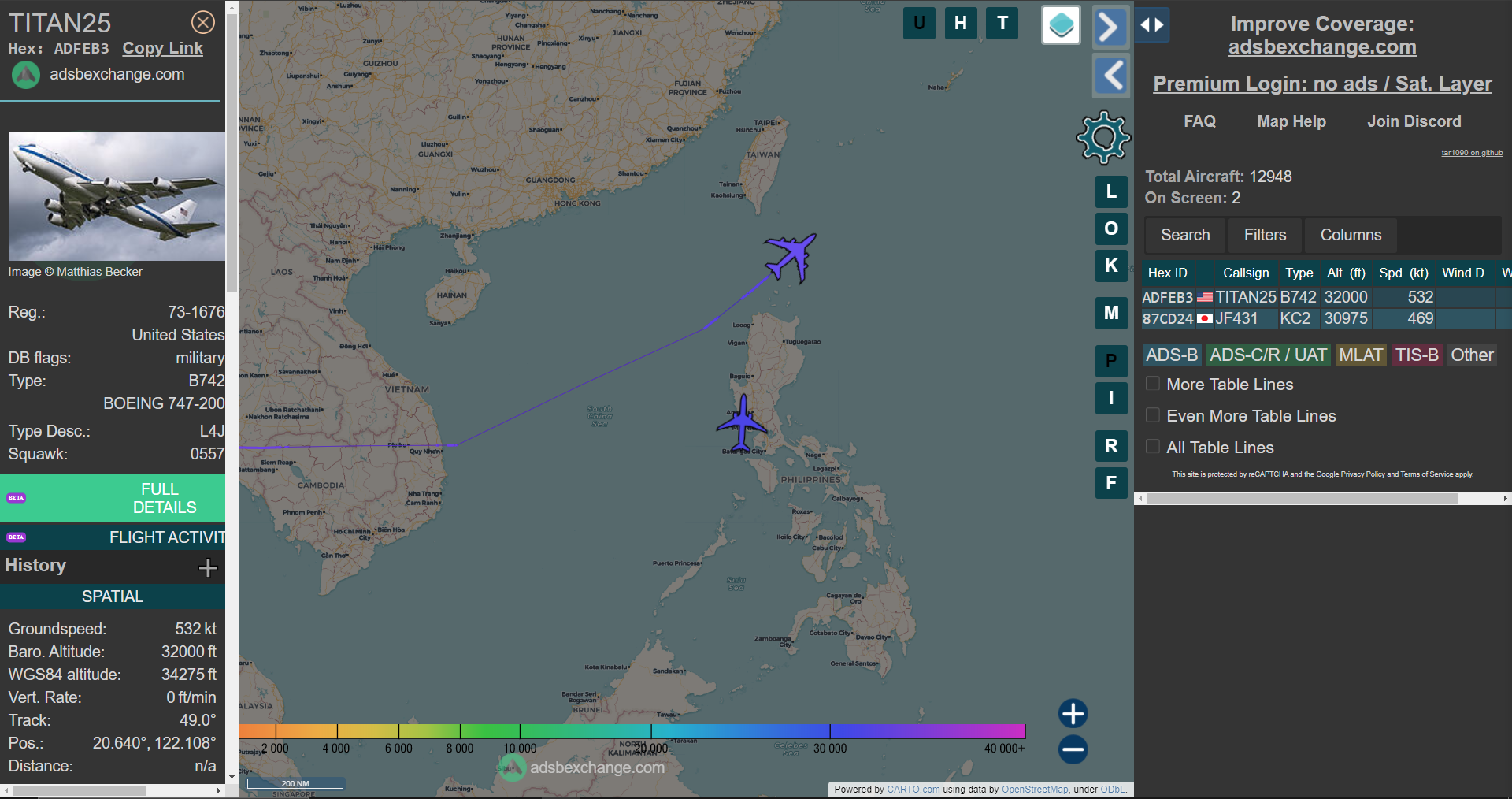Click the O map button

pyautogui.click(x=1111, y=229)
